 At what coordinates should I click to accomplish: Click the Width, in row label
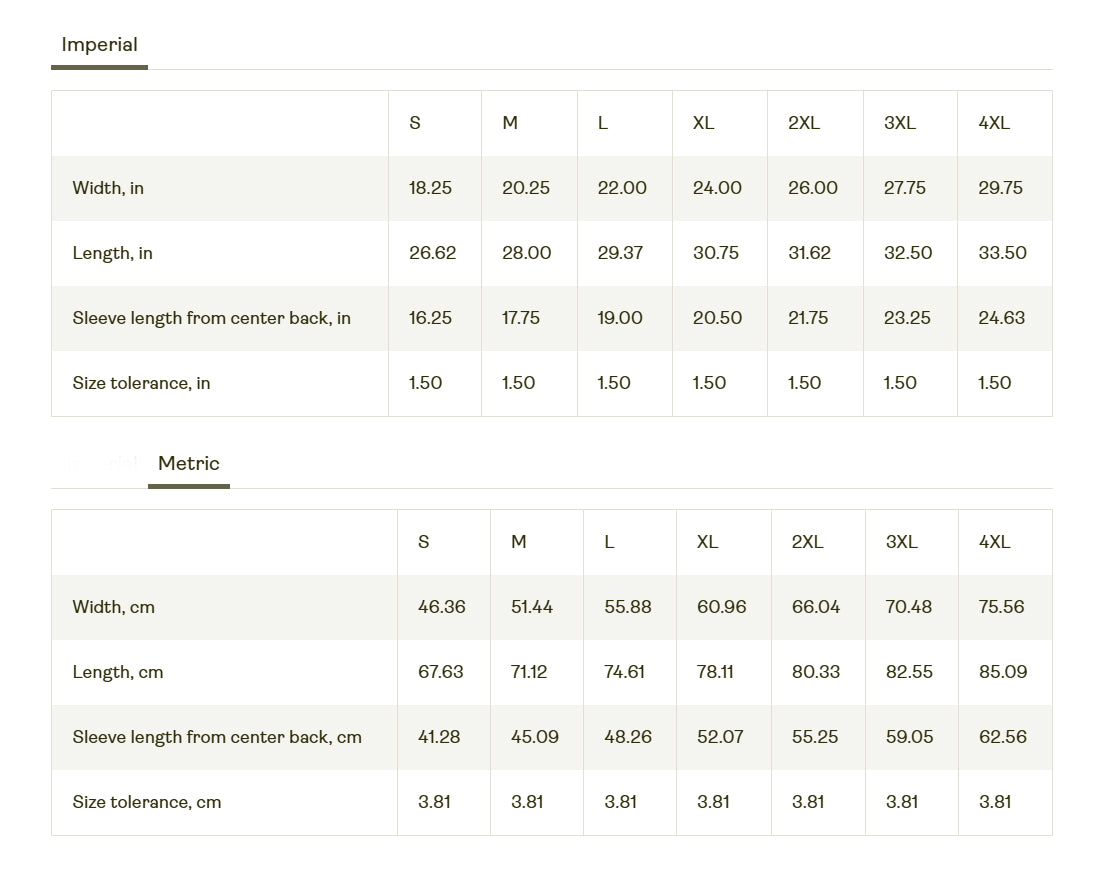[108, 188]
